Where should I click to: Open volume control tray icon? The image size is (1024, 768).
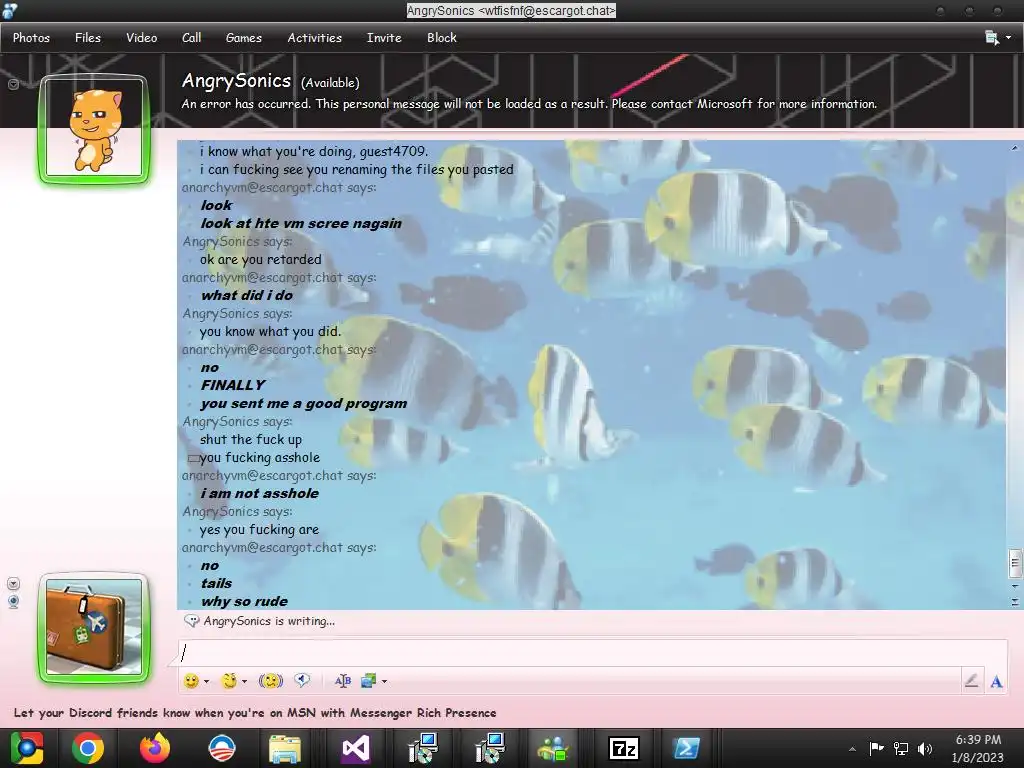(x=925, y=748)
